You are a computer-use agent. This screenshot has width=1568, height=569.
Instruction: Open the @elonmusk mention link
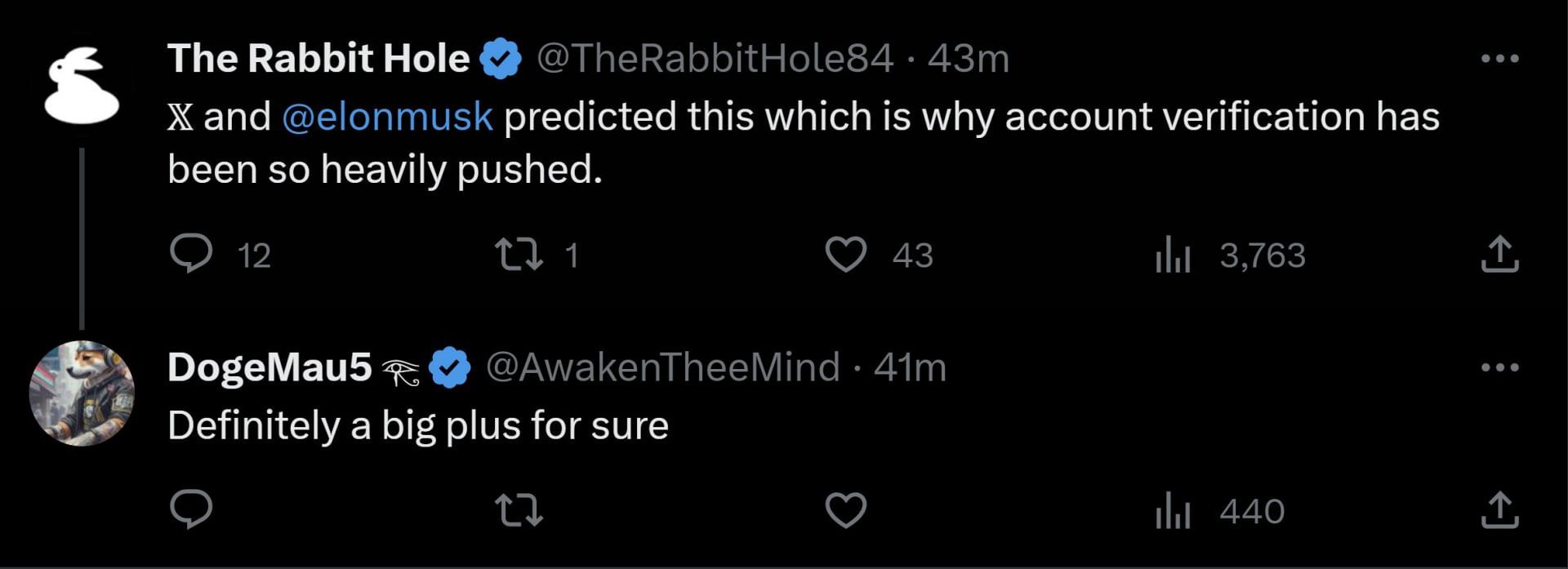point(387,117)
